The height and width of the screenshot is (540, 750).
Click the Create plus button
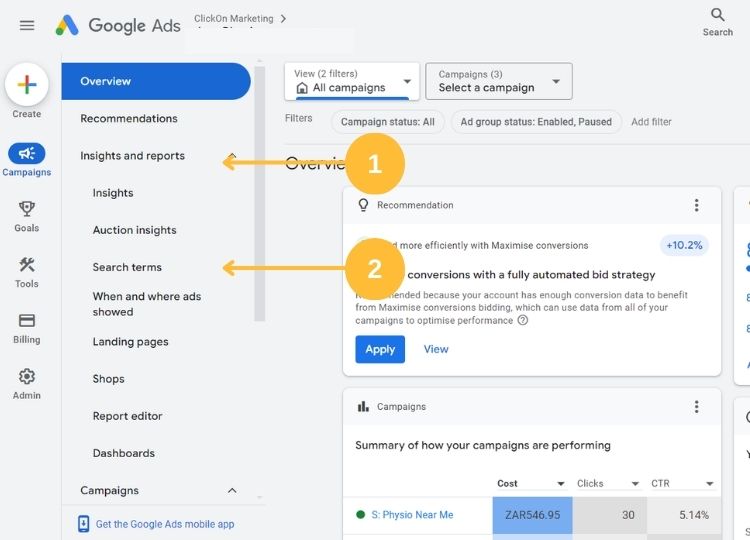click(27, 85)
